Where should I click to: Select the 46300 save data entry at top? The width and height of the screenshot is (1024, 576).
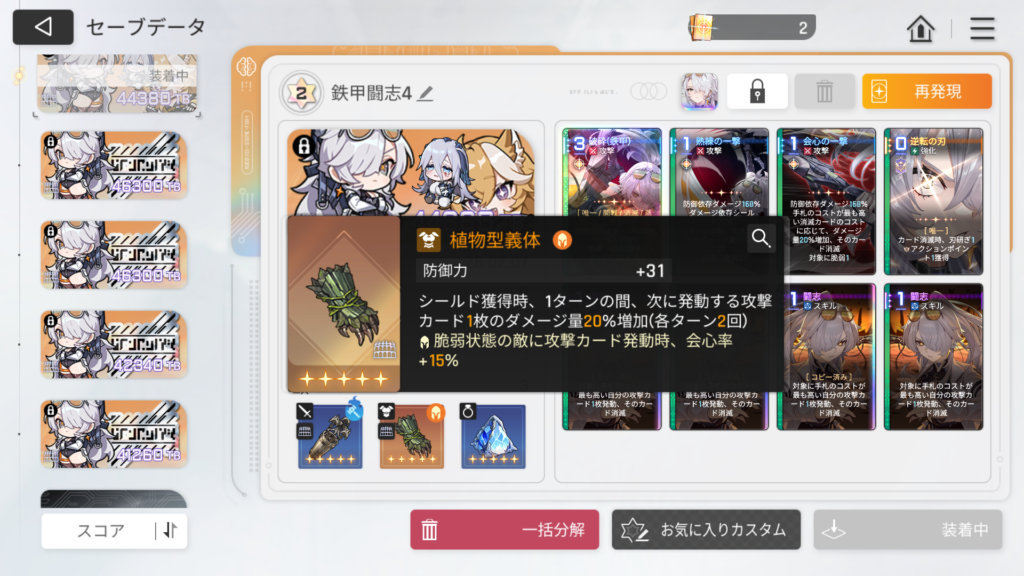coord(114,165)
